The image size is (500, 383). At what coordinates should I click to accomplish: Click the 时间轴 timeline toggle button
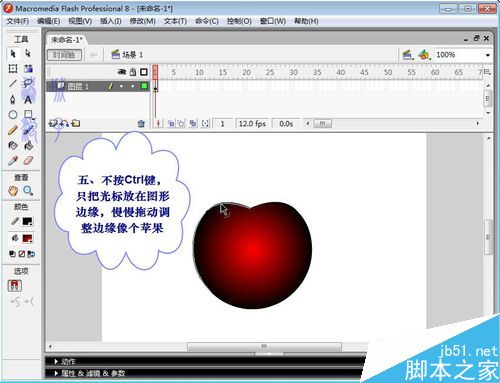(64, 55)
